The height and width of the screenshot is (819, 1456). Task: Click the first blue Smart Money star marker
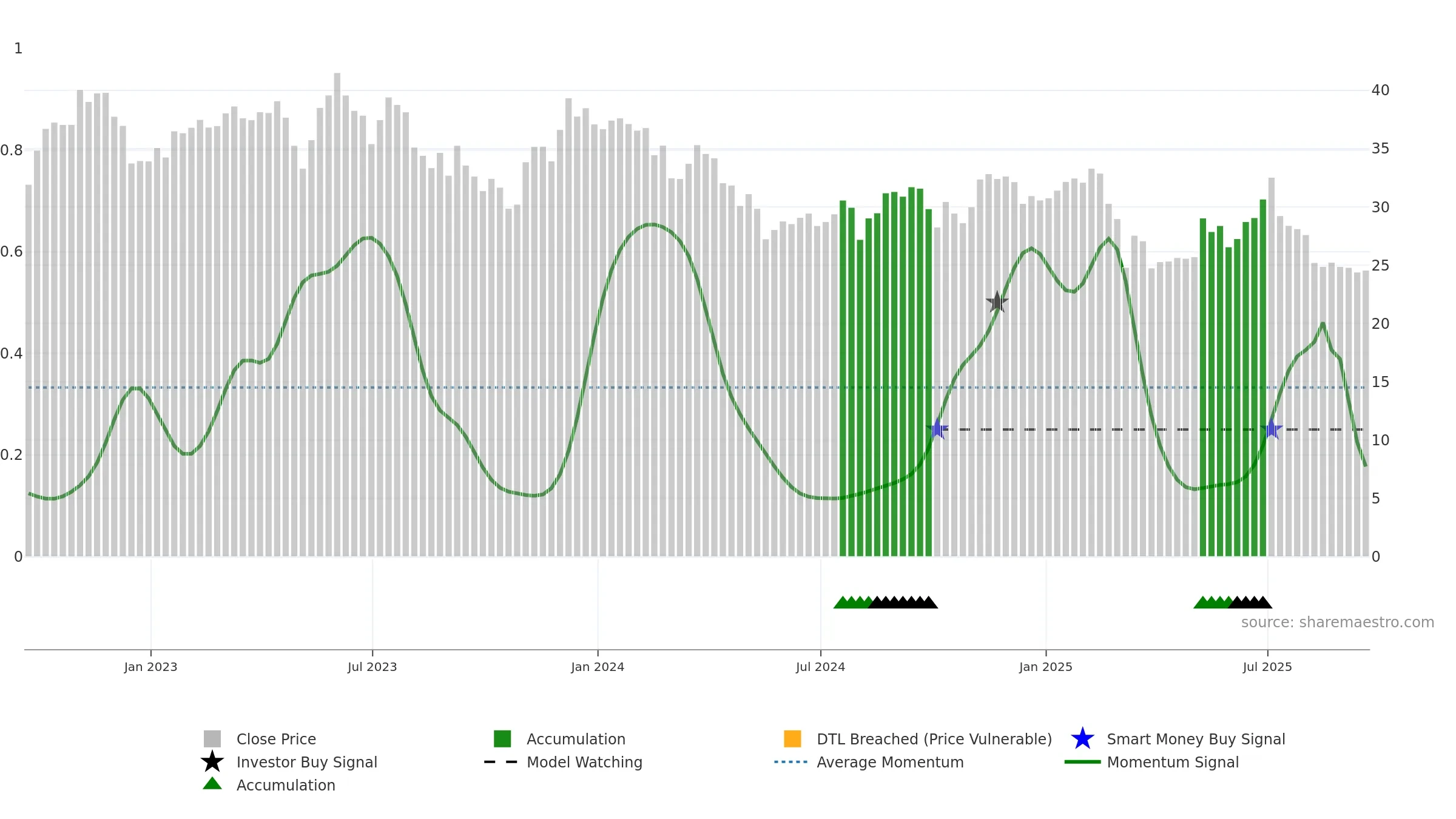937,429
